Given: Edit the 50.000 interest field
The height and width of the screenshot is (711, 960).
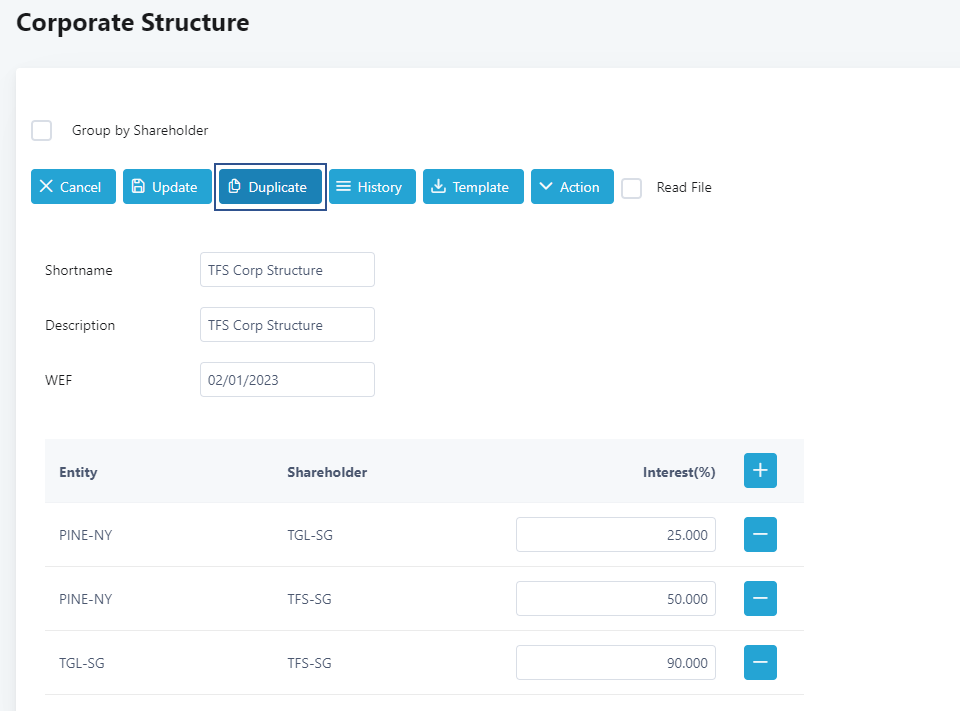Looking at the screenshot, I should click(x=615, y=599).
